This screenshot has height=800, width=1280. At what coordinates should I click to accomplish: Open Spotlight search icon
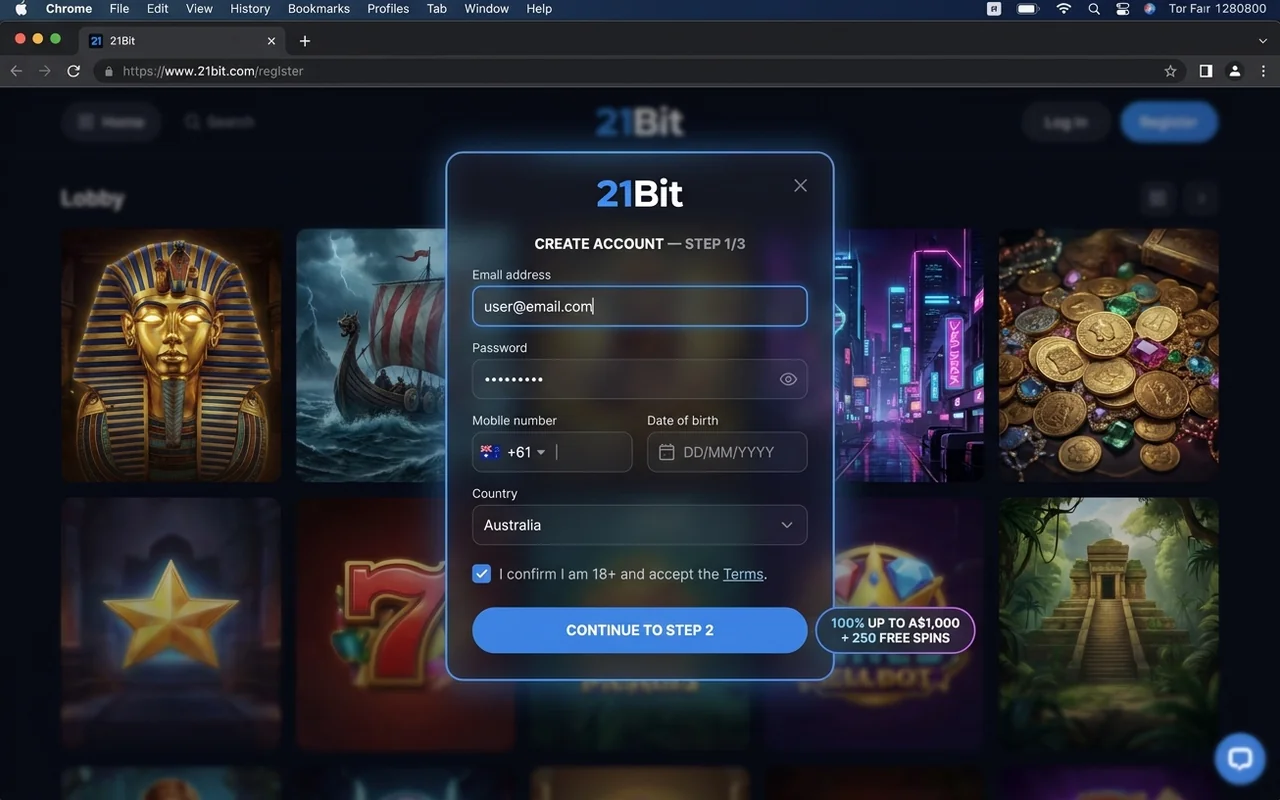tap(1094, 9)
